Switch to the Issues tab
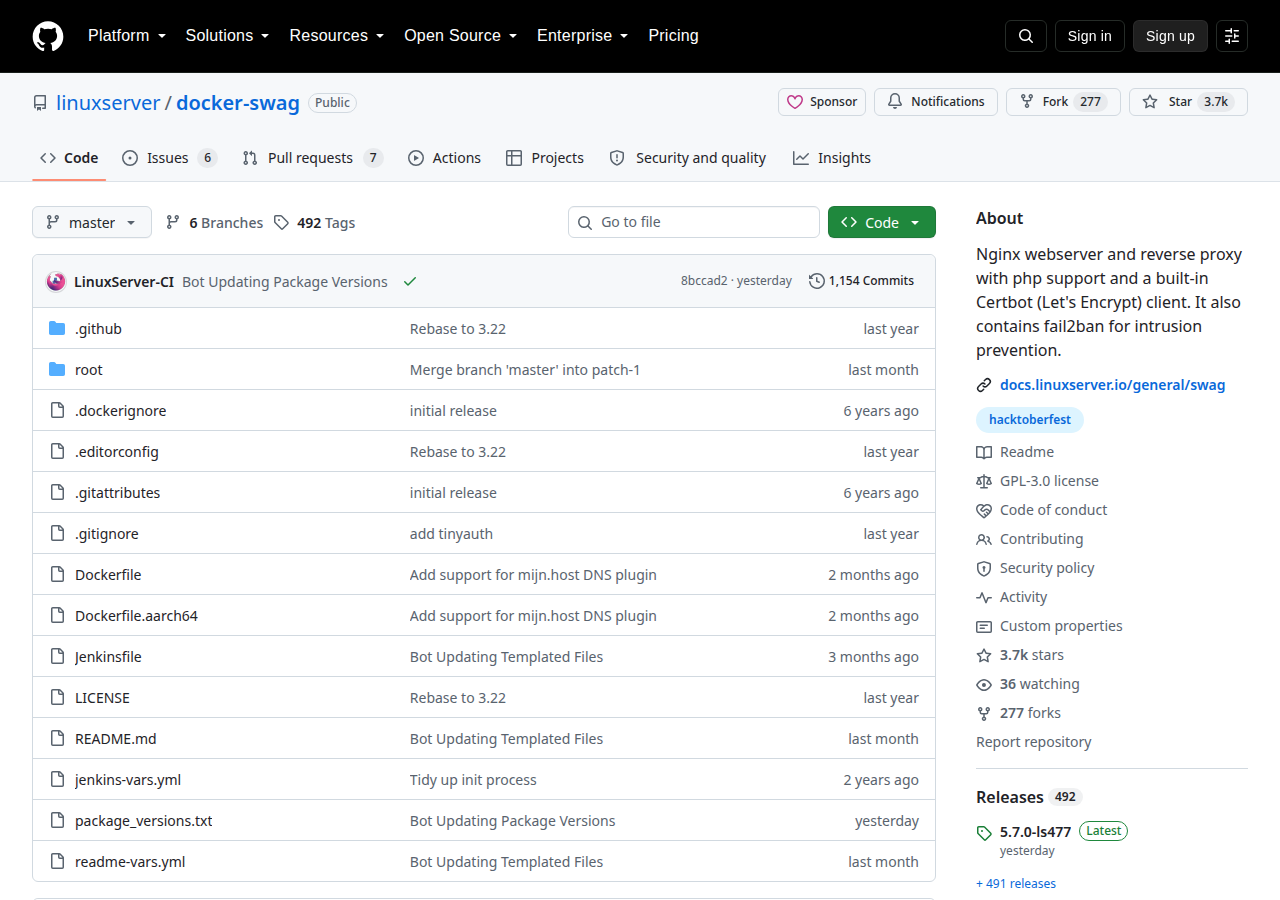The image size is (1280, 900). (x=169, y=158)
